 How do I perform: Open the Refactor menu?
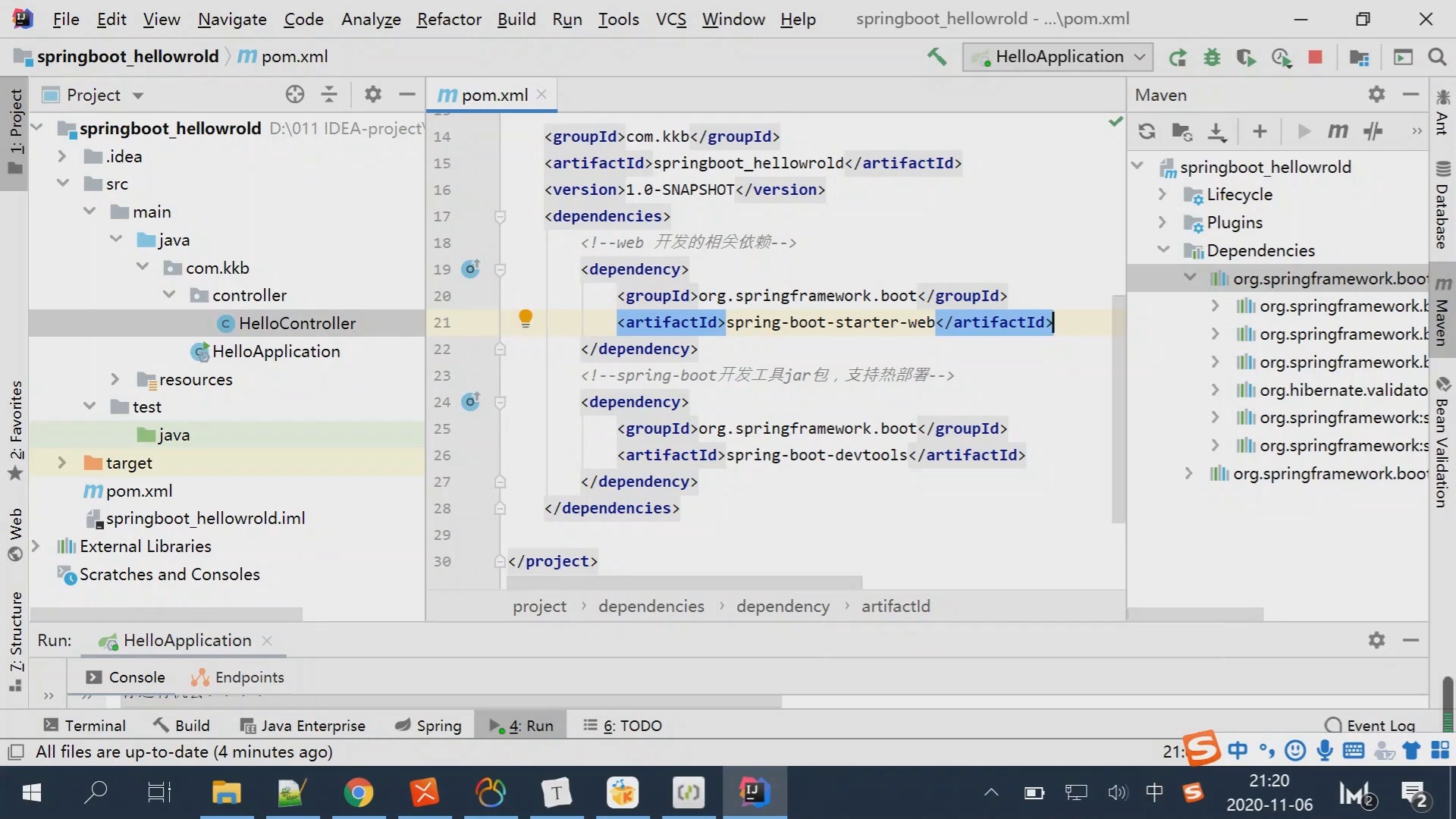[x=449, y=19]
